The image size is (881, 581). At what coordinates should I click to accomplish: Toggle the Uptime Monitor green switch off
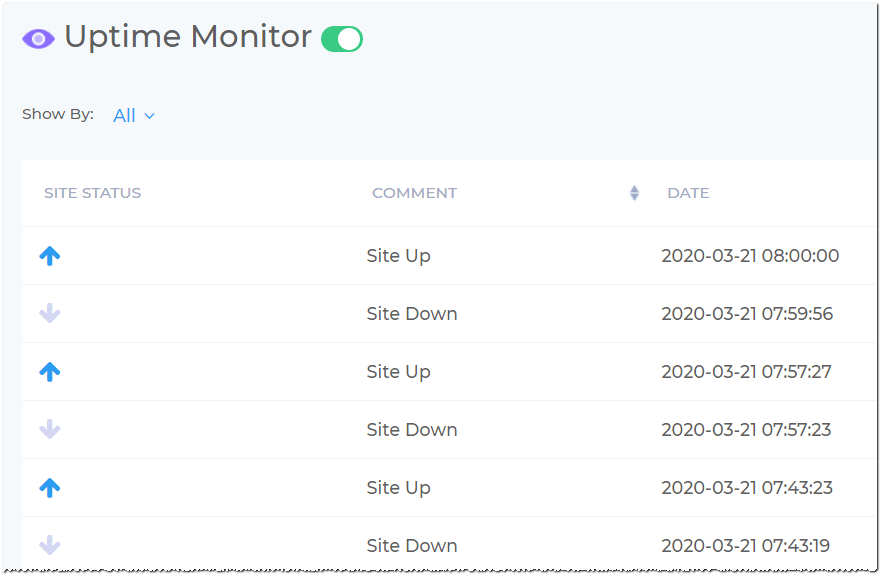(342, 39)
